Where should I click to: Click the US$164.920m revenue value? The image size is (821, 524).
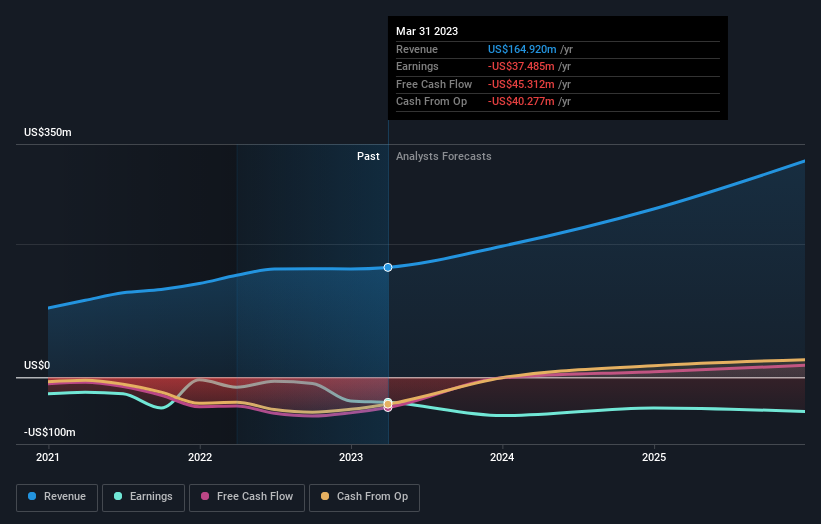click(522, 49)
